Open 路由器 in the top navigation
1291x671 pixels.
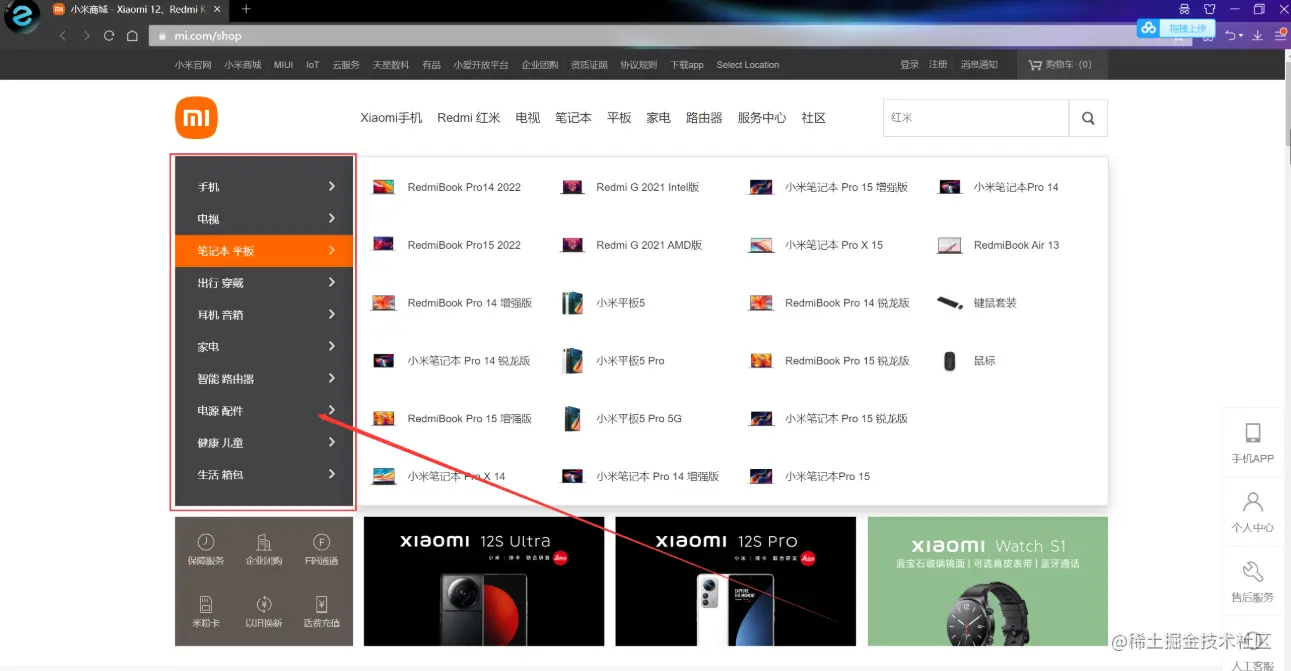pyautogui.click(x=704, y=118)
